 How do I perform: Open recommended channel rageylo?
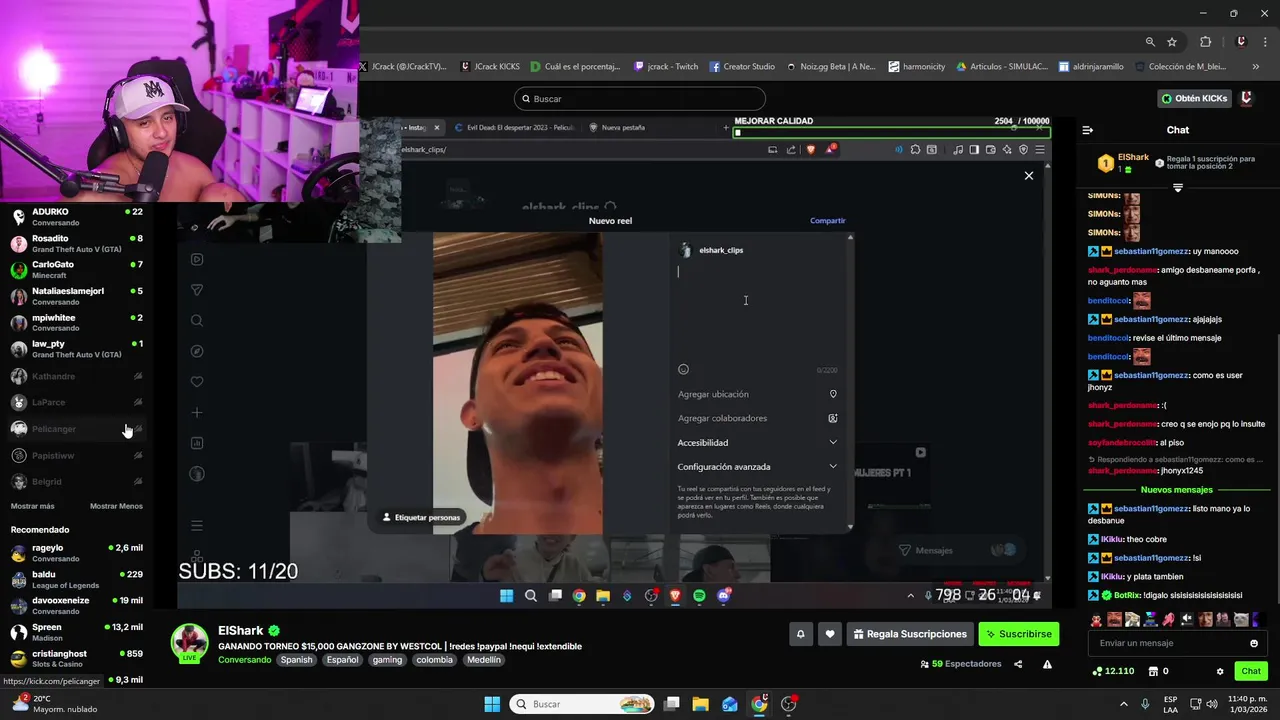pos(77,553)
